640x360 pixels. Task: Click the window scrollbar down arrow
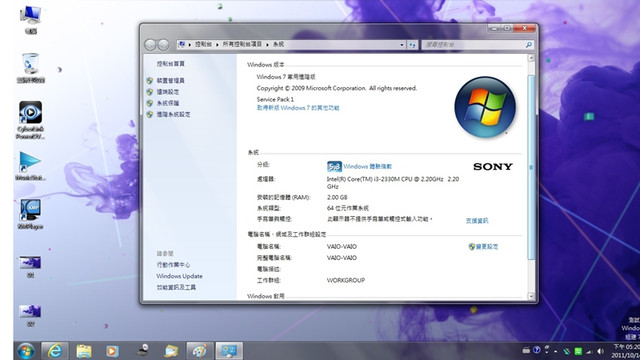(531, 296)
